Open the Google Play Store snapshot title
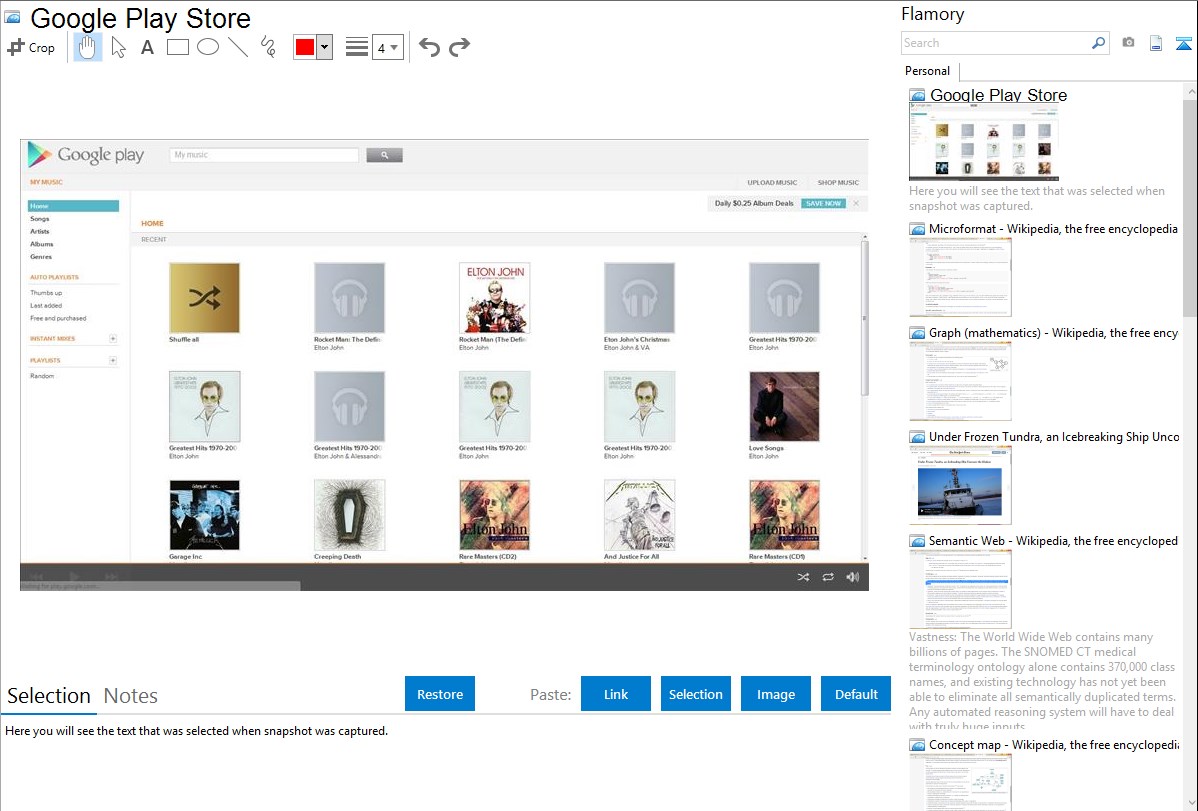 click(998, 96)
